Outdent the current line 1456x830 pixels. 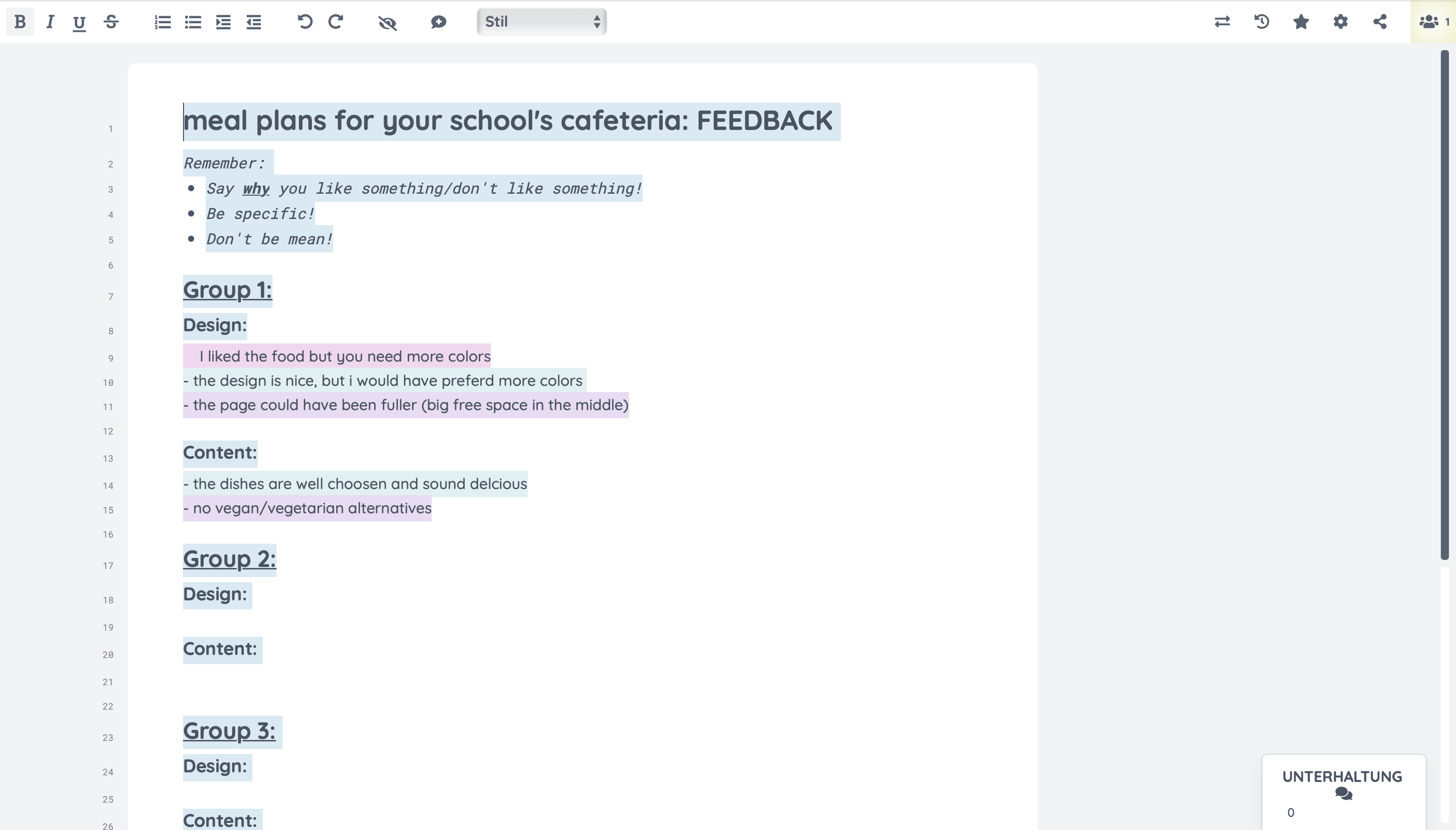point(253,22)
